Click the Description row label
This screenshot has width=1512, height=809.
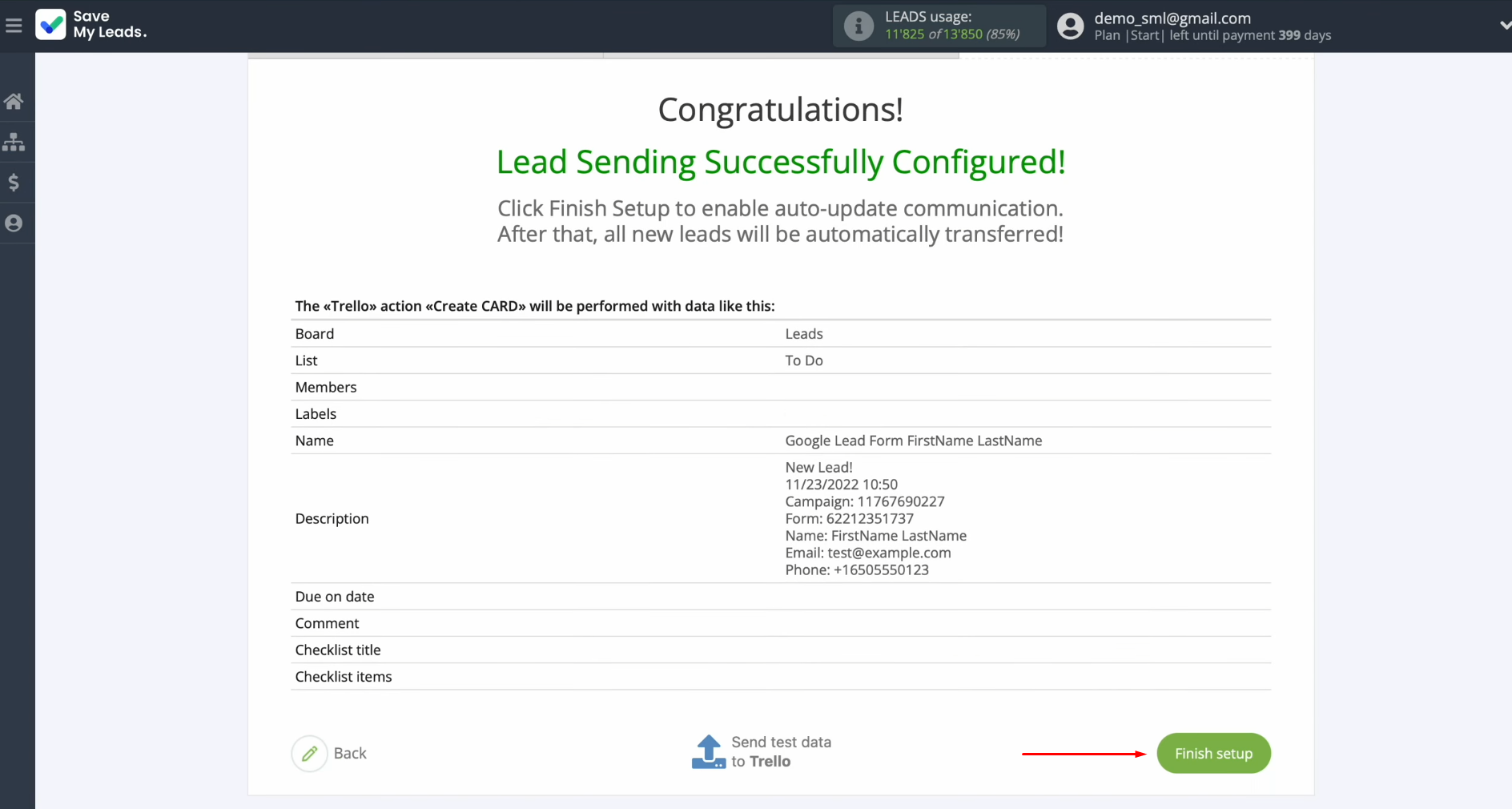pos(332,518)
